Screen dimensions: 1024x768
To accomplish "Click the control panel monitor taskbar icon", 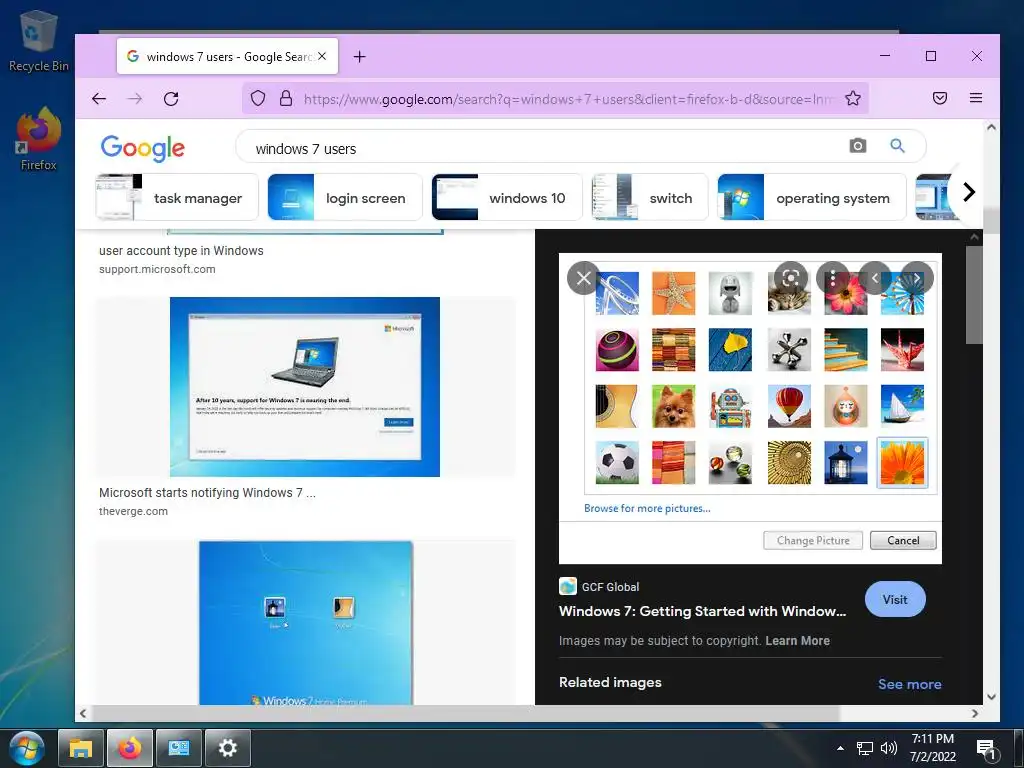I will click(x=179, y=748).
